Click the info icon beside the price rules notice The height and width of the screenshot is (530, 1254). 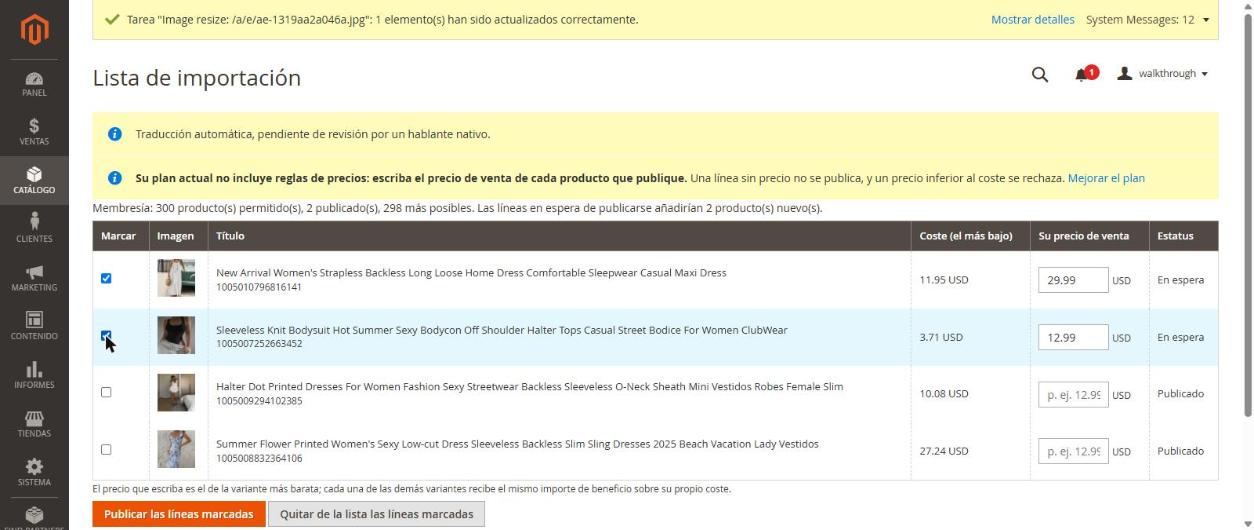(115, 178)
